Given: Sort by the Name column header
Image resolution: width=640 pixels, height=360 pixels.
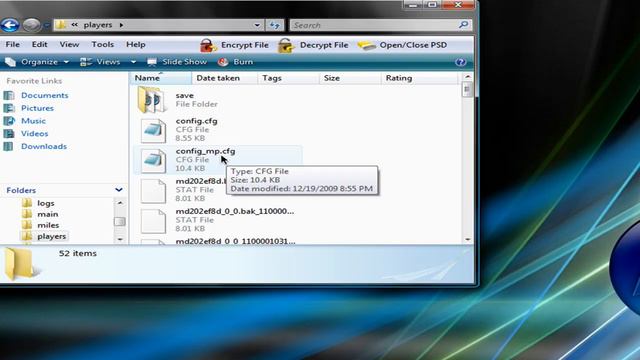Looking at the screenshot, I should tap(160, 78).
